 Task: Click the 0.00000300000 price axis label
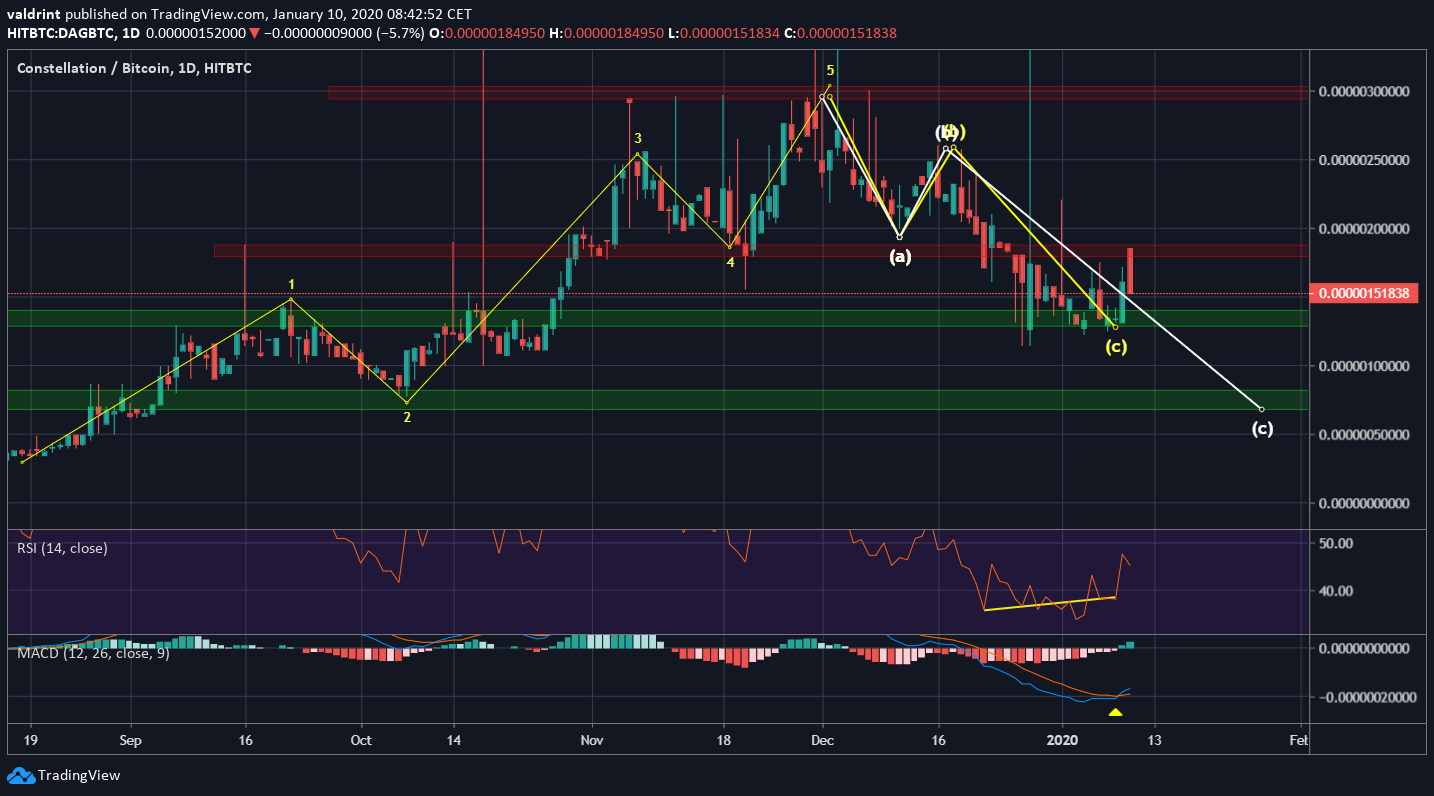[x=1366, y=92]
